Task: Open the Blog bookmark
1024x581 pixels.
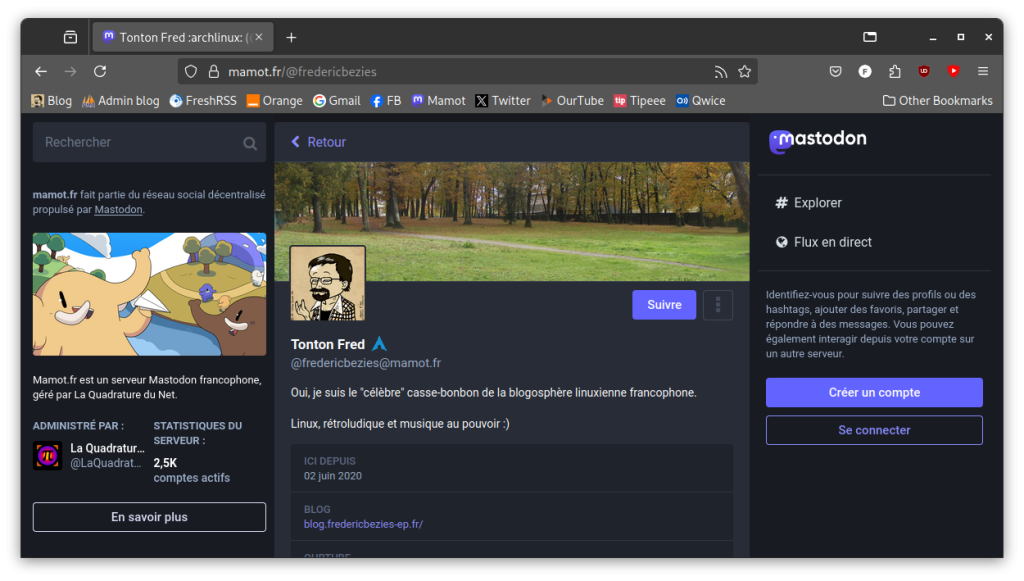Action: point(51,101)
